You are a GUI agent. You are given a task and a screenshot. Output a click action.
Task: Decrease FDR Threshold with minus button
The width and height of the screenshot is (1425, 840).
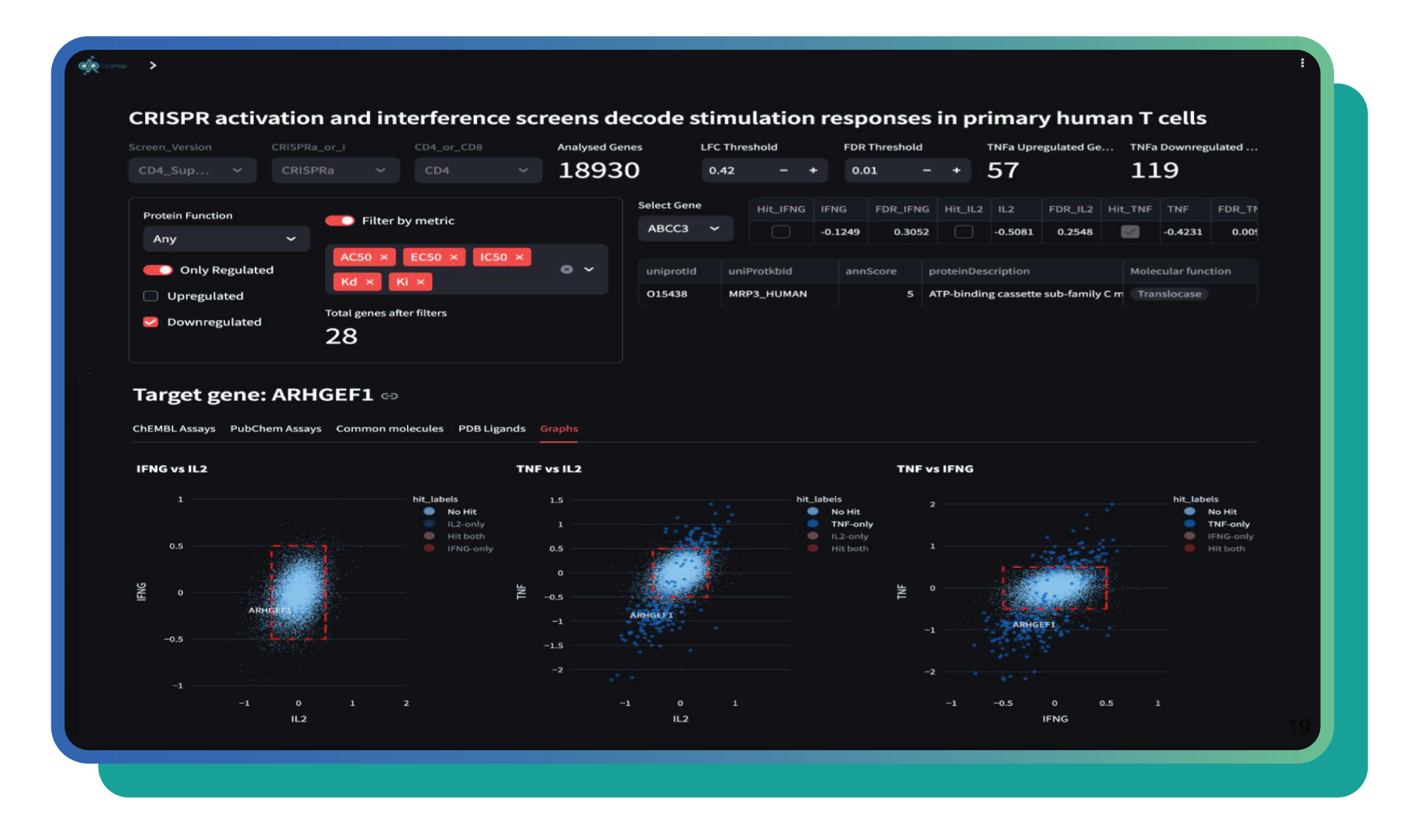[x=926, y=170]
